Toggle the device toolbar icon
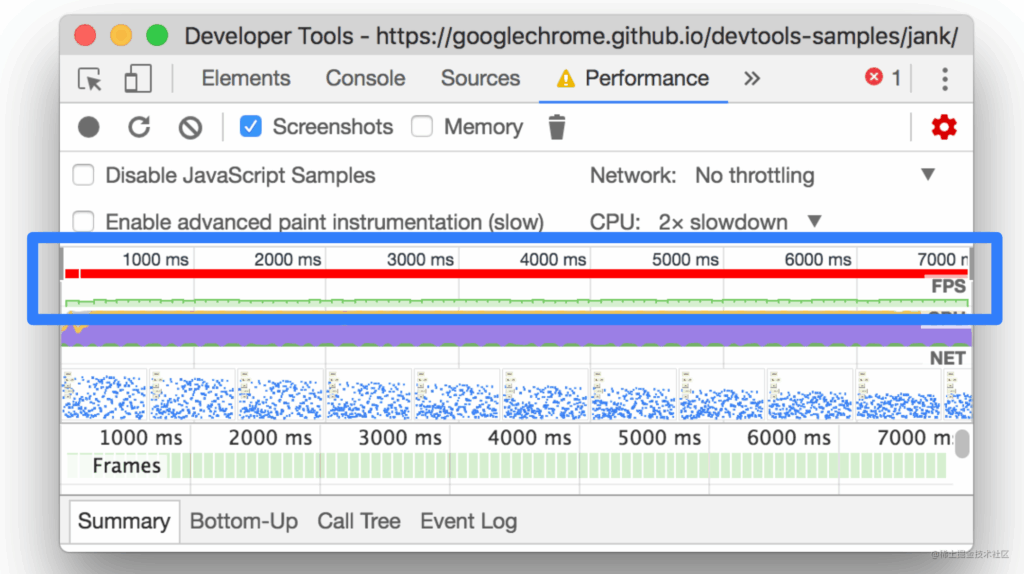Image resolution: width=1024 pixels, height=574 pixels. click(x=138, y=78)
